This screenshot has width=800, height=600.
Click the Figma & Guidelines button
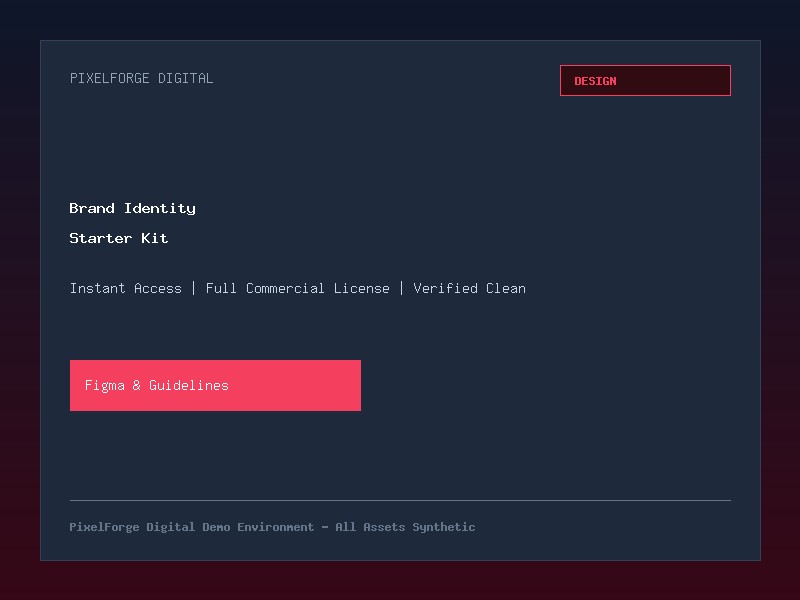point(215,385)
